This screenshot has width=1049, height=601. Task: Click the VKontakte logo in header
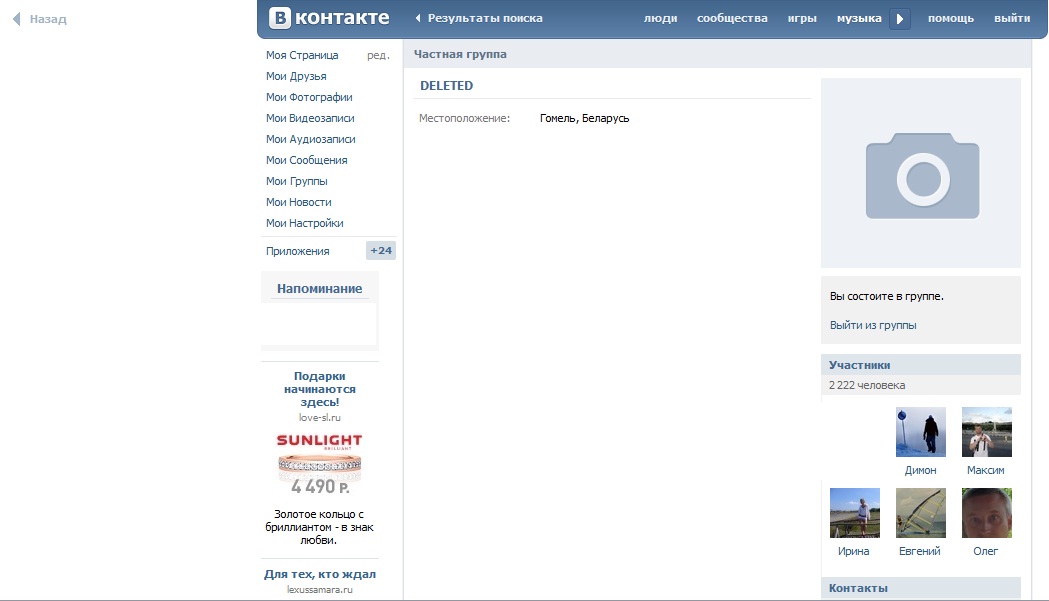point(329,18)
